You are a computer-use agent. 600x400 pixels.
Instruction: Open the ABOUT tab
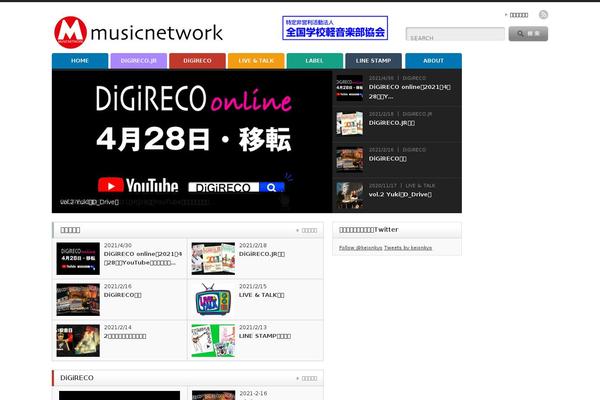coord(433,61)
